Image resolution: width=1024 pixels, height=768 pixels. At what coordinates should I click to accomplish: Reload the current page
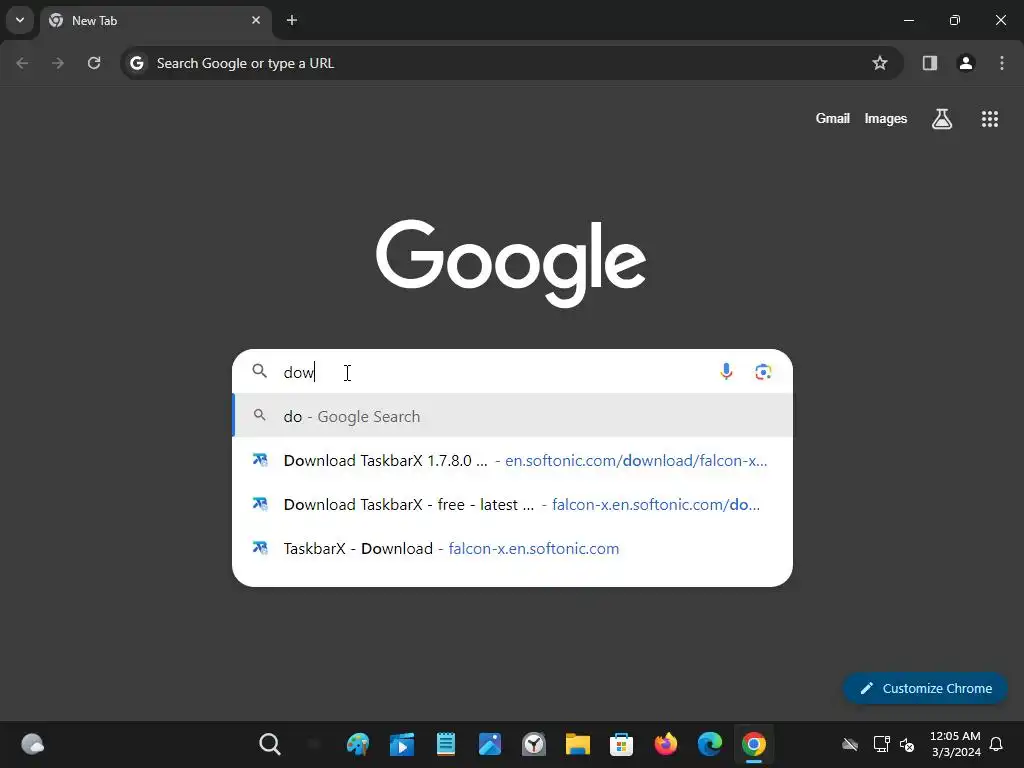pos(94,63)
